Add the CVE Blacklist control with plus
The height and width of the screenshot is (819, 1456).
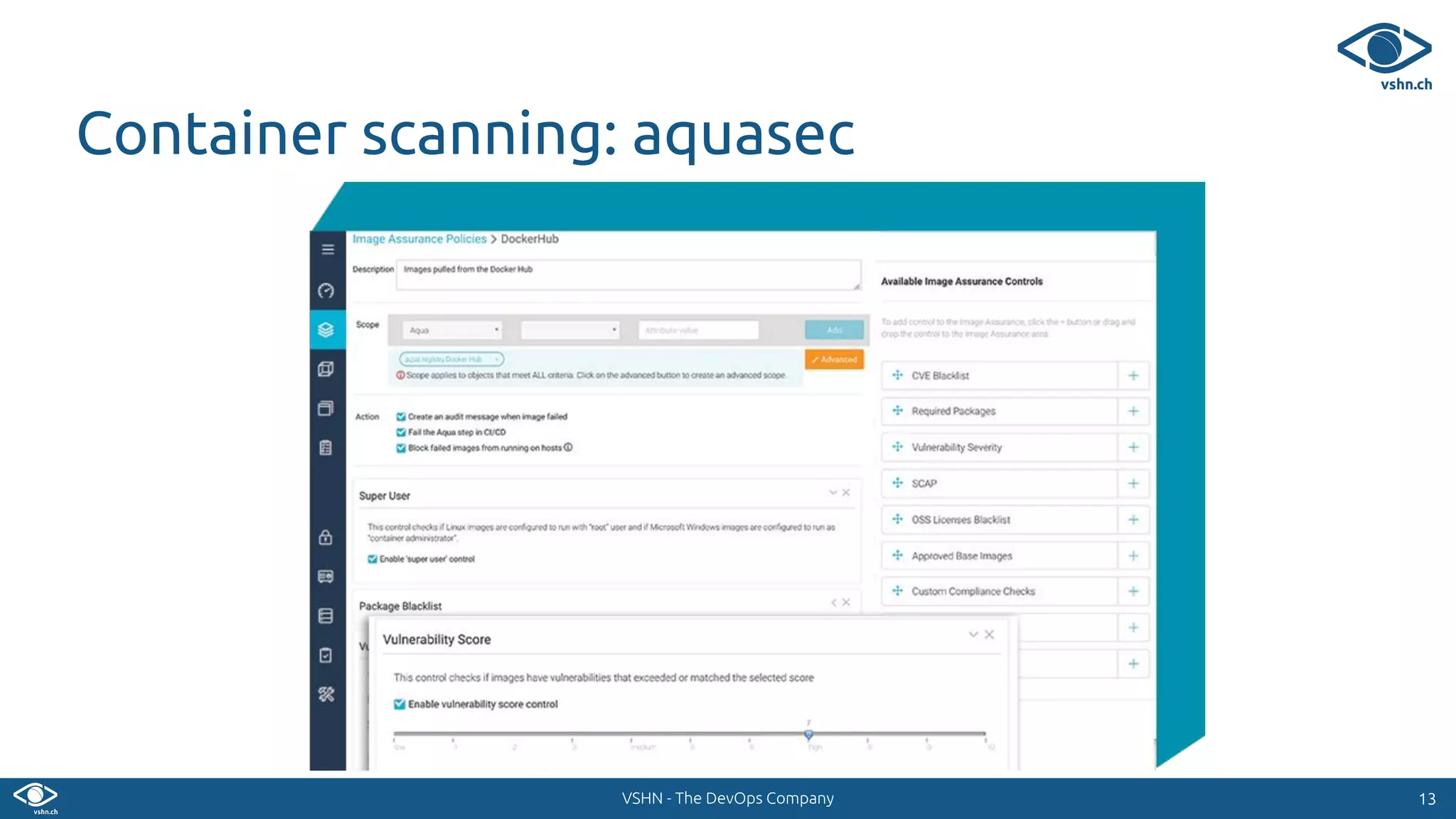pos(1133,375)
